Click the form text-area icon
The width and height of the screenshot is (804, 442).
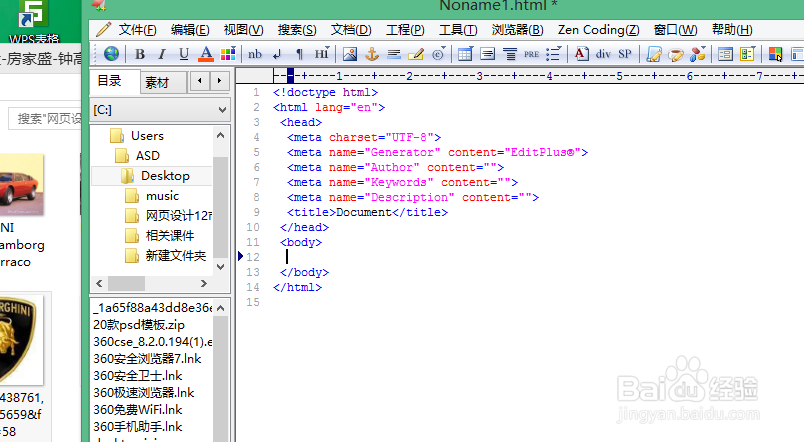[x=487, y=54]
